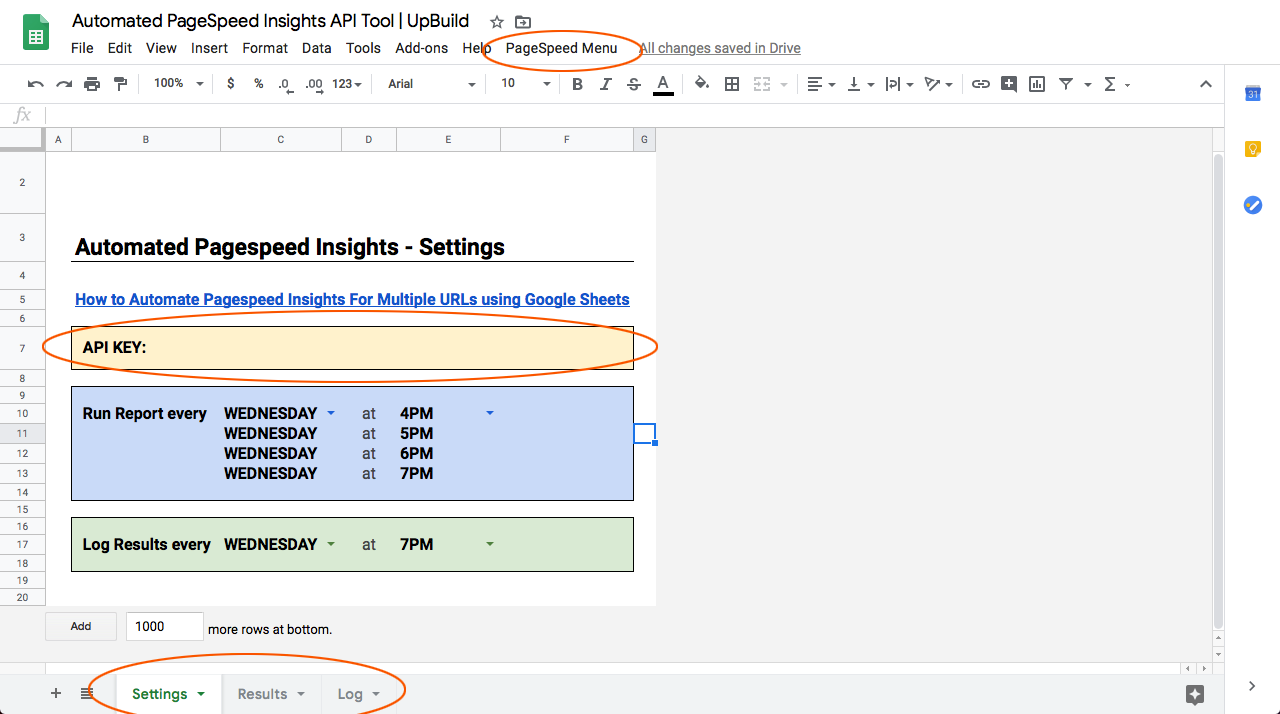Screen dimensions: 1280x714
Task: Open Google Calendar in the side panel
Action: point(1252,94)
